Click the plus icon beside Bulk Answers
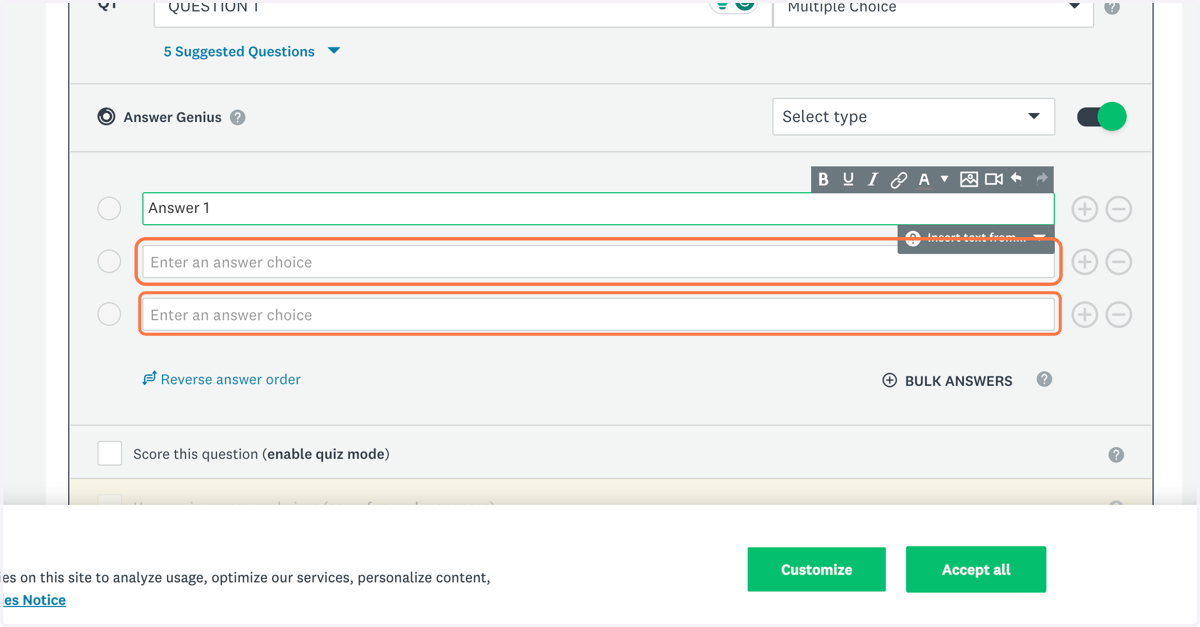1200x627 pixels. 889,380
